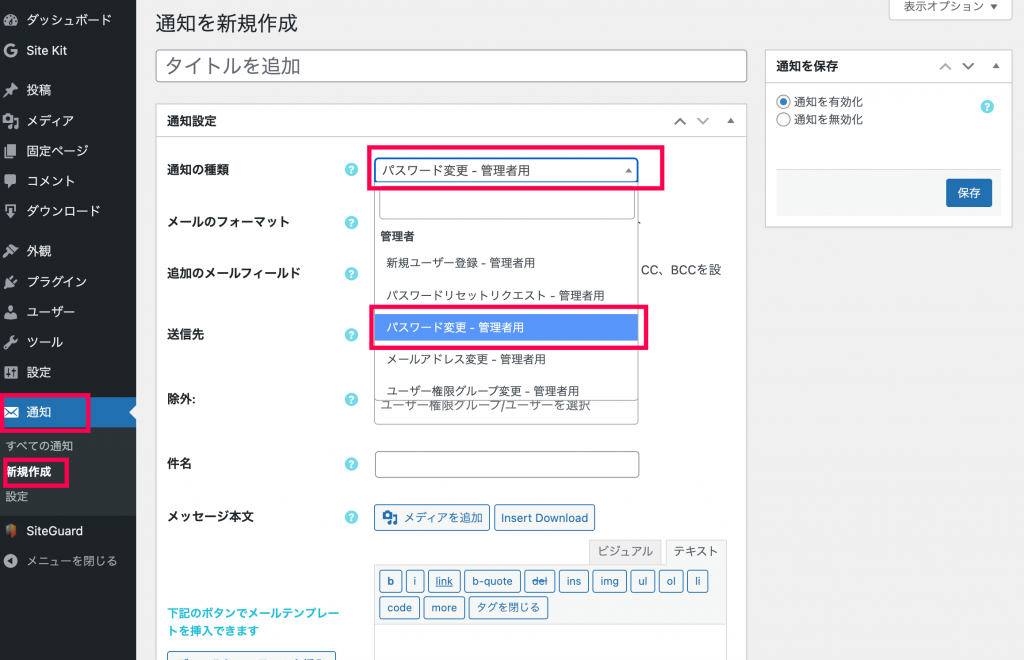Click the bold b quicktag button

pos(391,581)
